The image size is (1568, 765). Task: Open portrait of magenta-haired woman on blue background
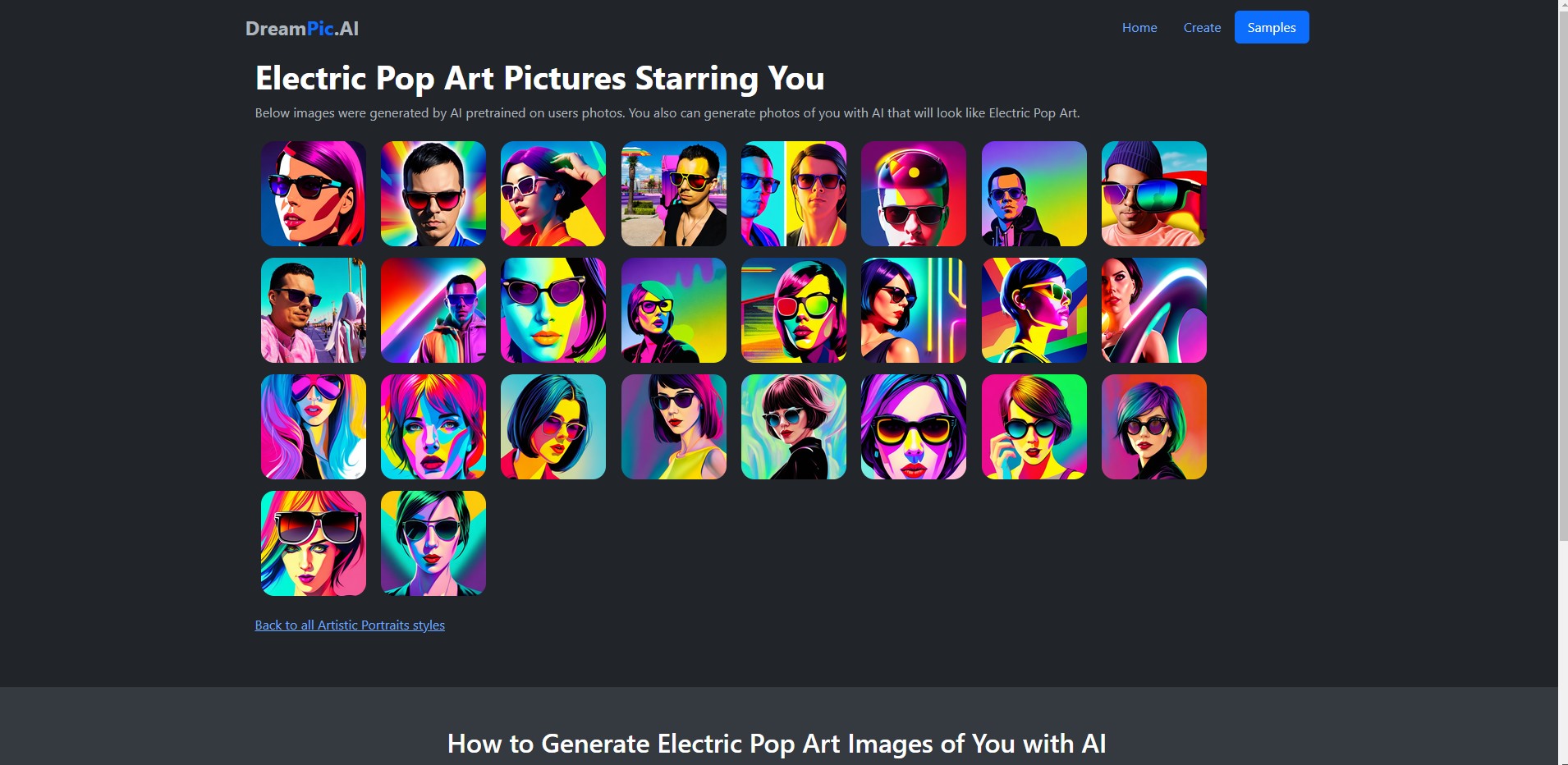[314, 194]
